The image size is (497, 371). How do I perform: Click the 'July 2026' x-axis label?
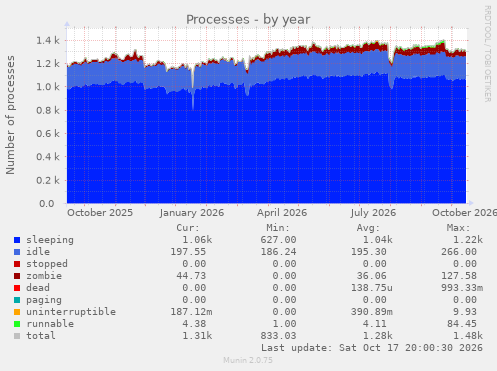point(373,213)
